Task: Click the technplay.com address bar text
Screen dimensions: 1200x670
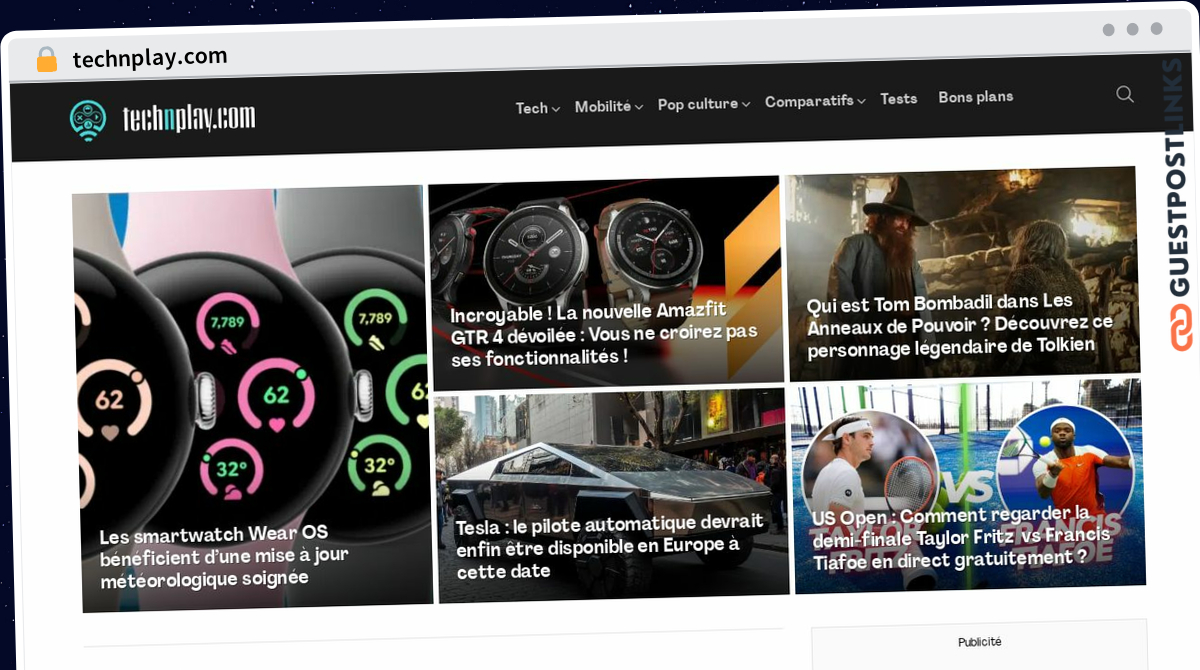Action: point(150,58)
